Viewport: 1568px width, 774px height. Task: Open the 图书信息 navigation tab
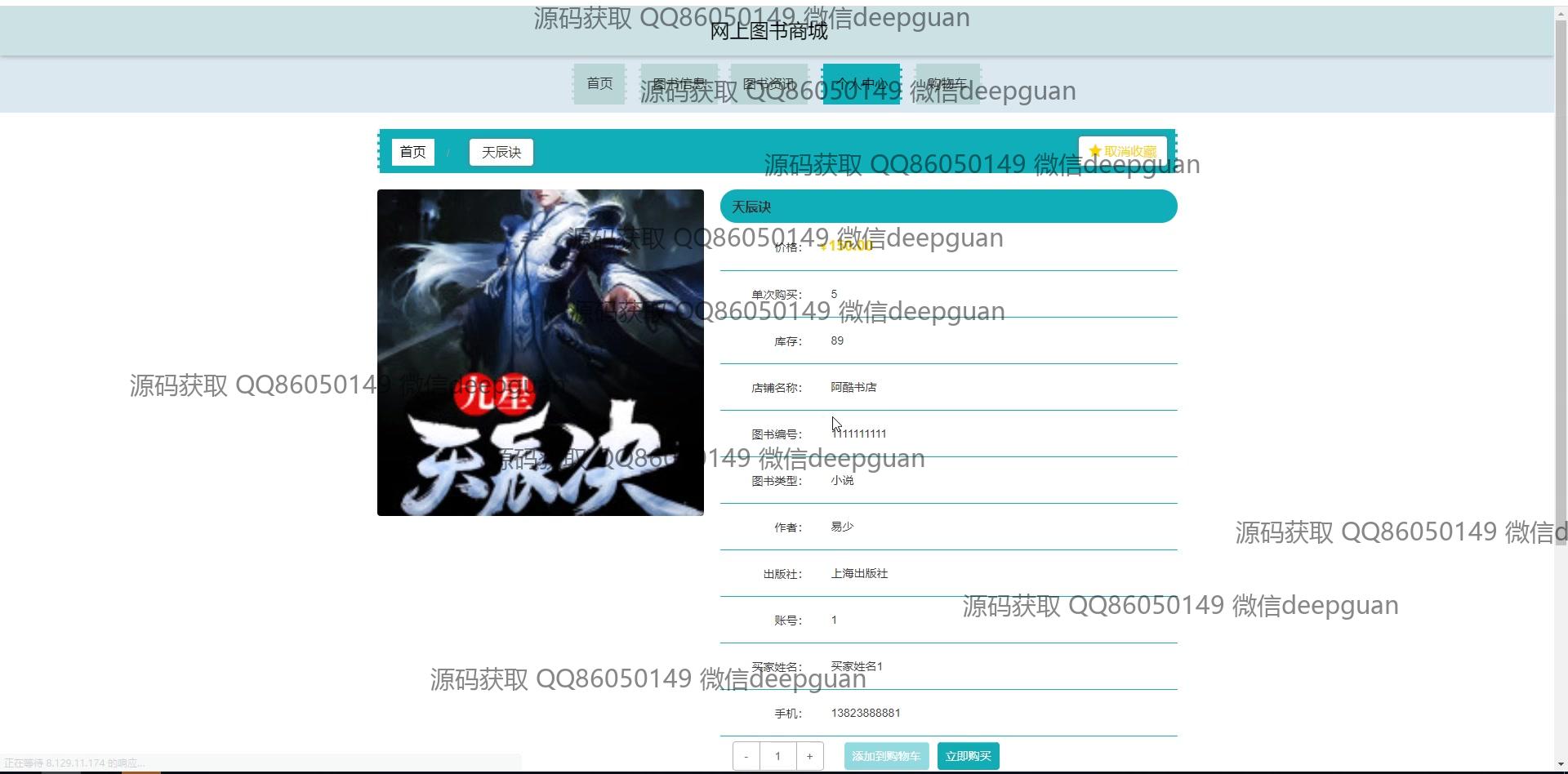pos(679,84)
